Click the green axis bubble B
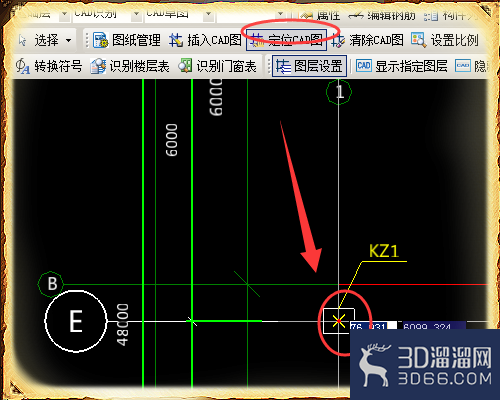 [51, 284]
